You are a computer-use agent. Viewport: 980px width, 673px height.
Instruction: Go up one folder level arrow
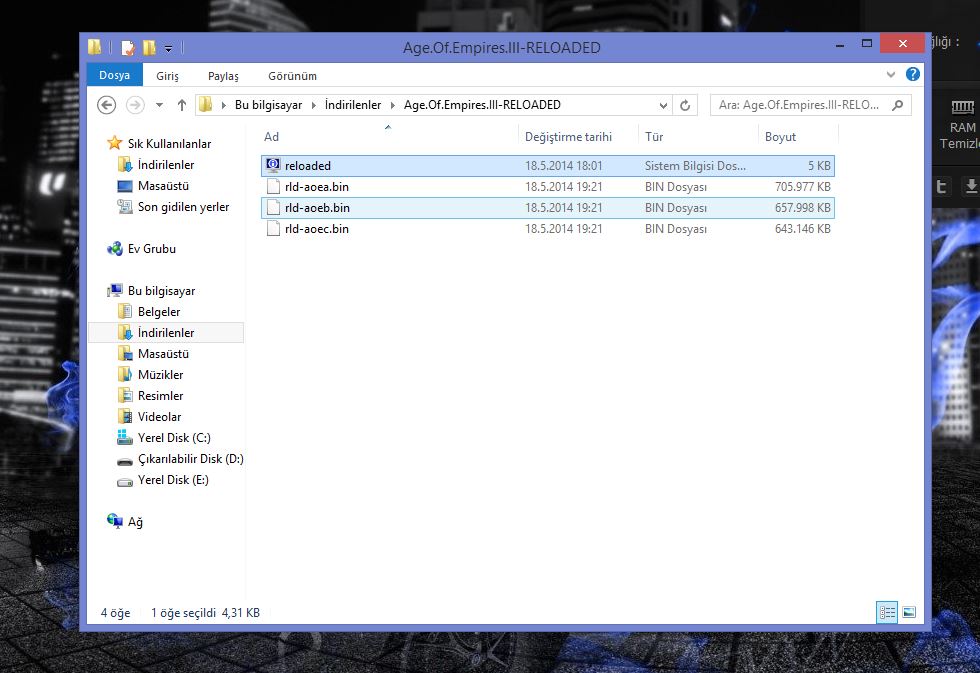point(182,105)
